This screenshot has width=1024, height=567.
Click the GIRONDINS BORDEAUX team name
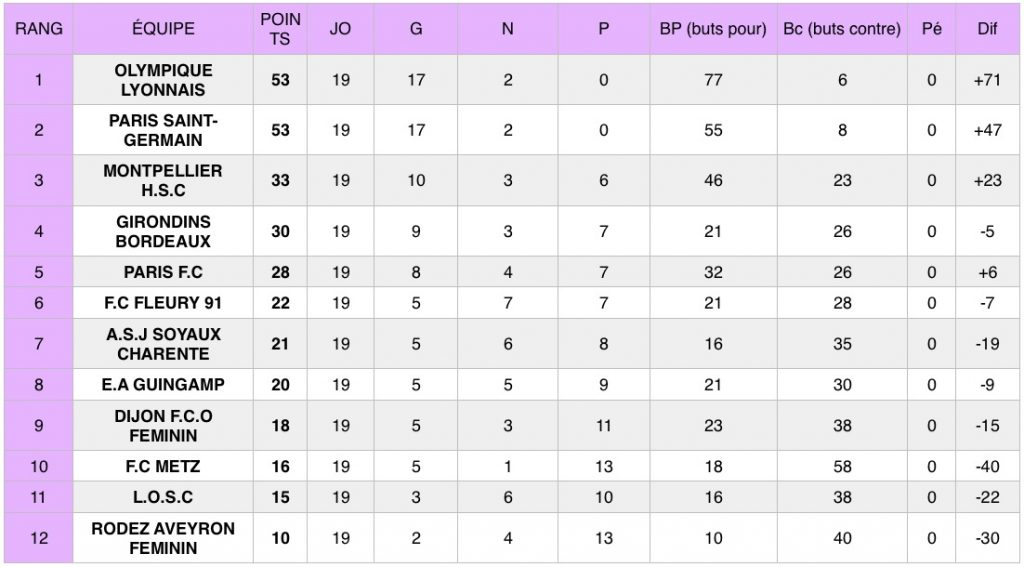tap(163, 231)
